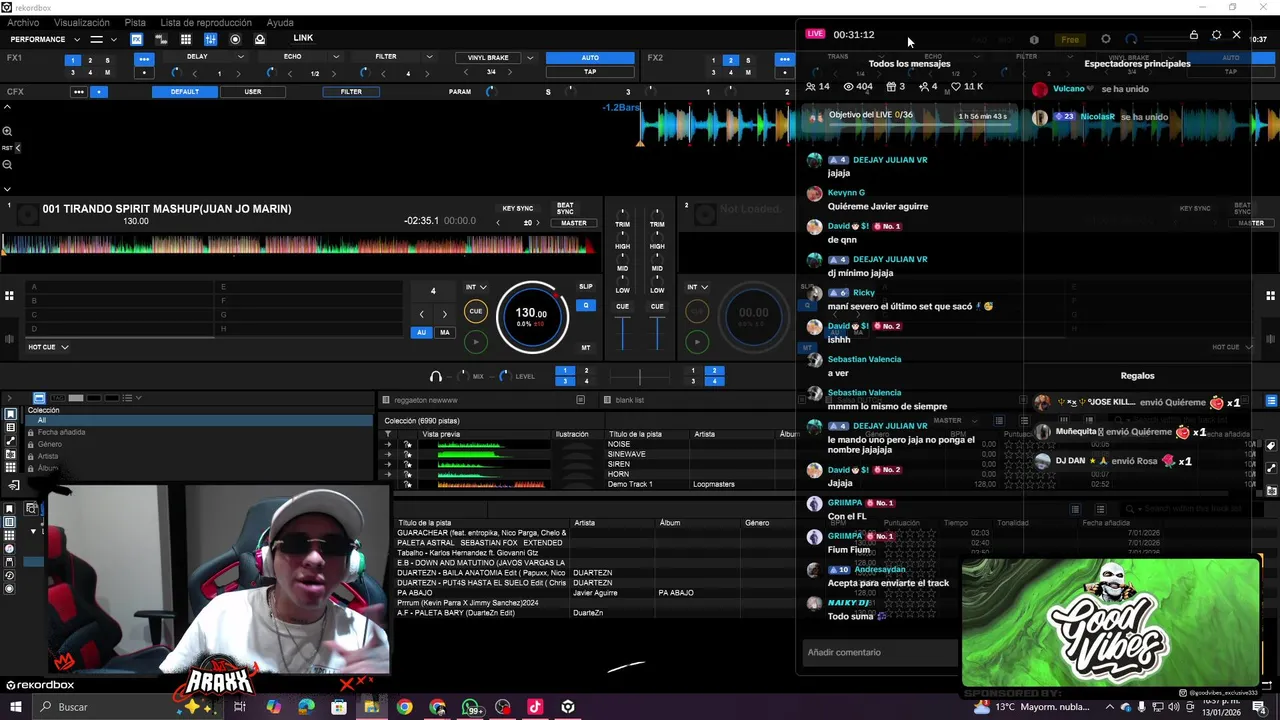1280x720 pixels.
Task: Open File Explorer from the taskbar
Action: tap(371, 707)
